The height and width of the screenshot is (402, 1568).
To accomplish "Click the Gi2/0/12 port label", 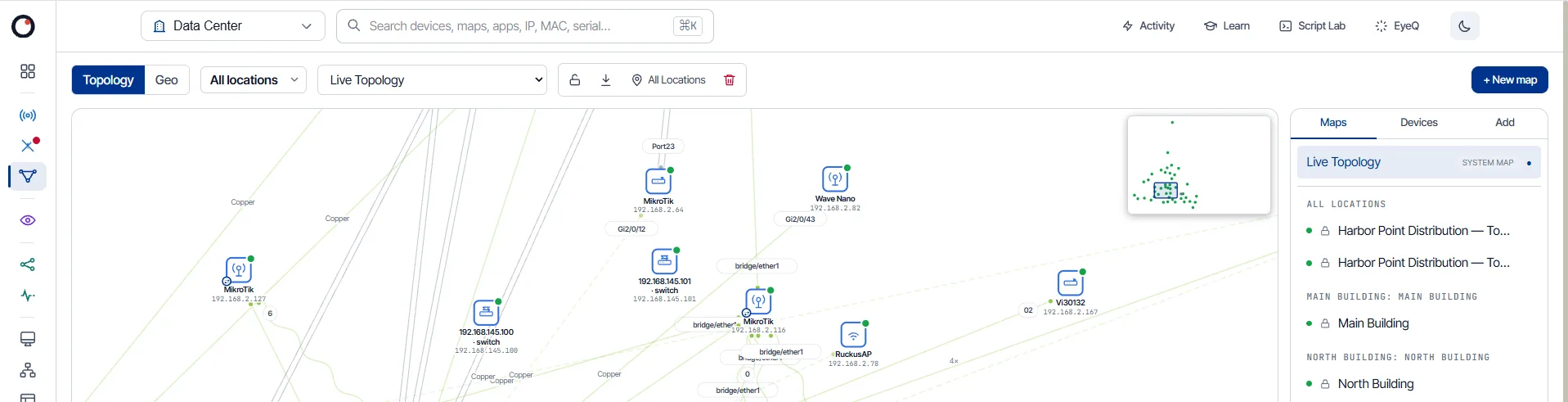I will tap(631, 229).
